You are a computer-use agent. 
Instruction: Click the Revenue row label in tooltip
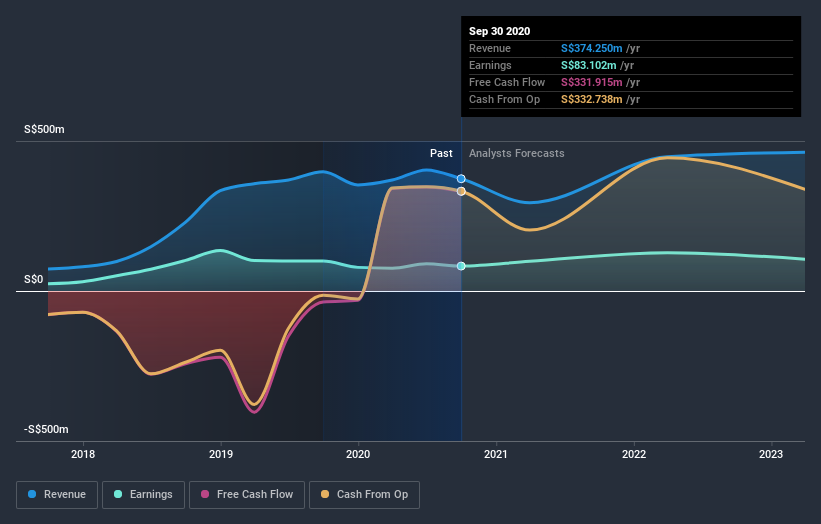click(490, 49)
